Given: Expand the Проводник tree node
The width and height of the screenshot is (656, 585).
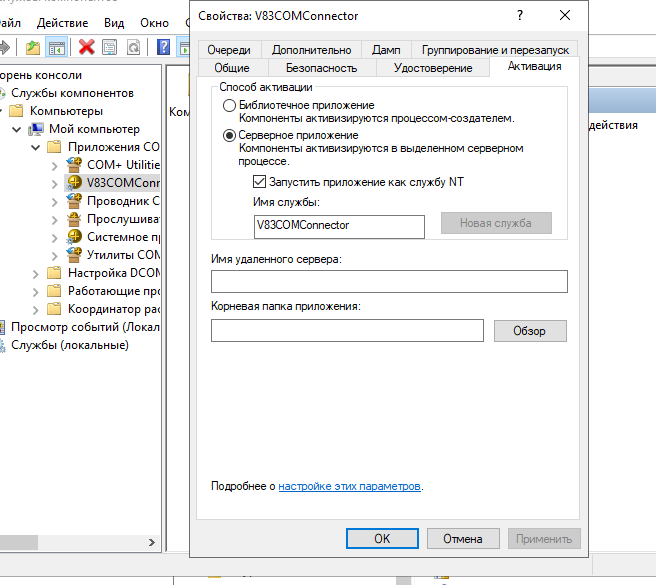Looking at the screenshot, I should [54, 202].
